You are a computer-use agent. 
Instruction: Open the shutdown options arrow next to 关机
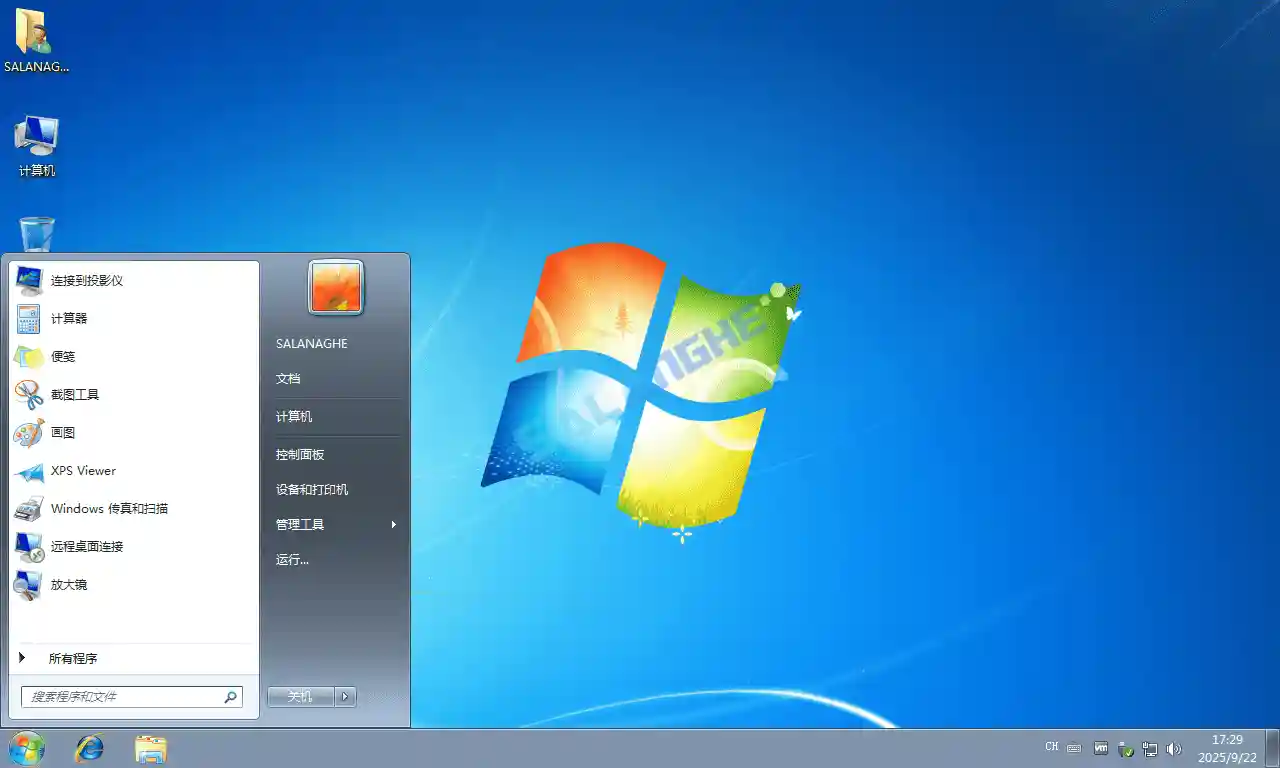pyautogui.click(x=345, y=696)
